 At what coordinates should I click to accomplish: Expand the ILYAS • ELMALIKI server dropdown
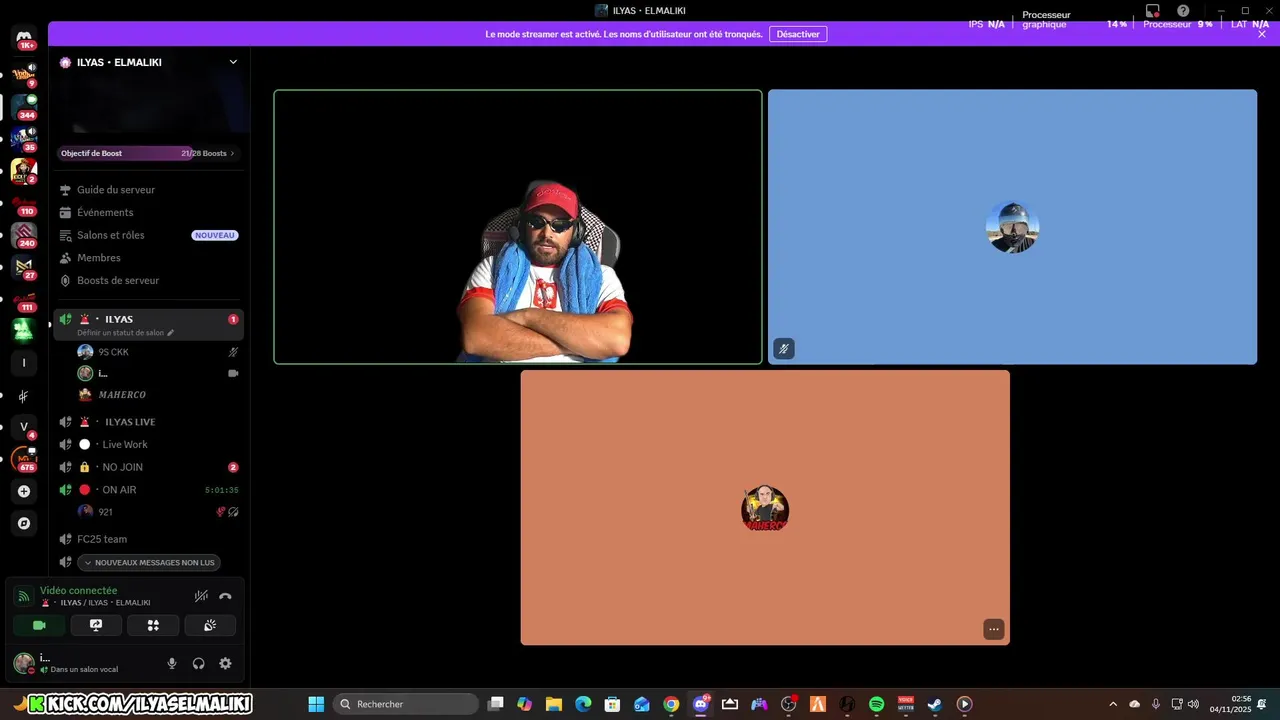pyautogui.click(x=233, y=62)
